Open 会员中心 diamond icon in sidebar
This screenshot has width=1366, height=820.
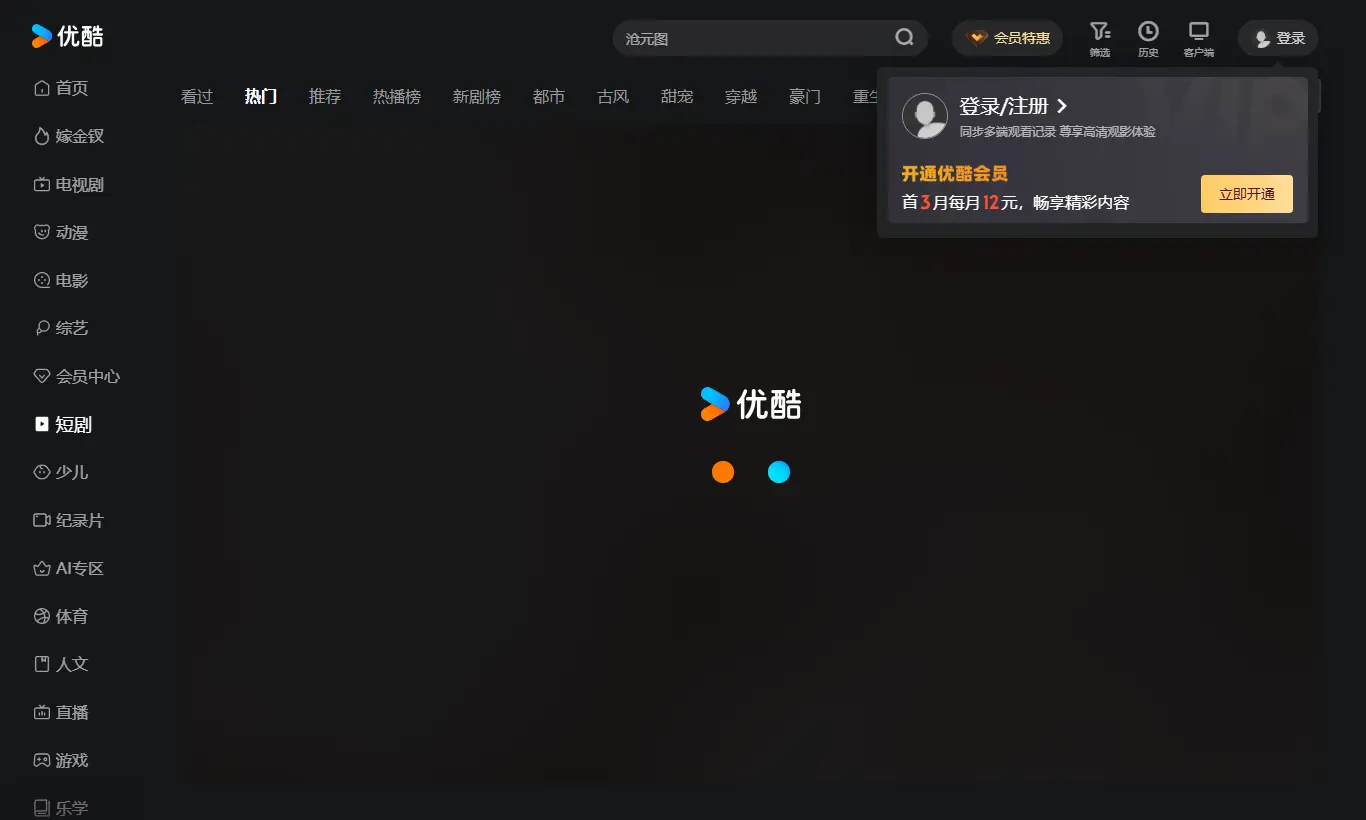click(x=42, y=376)
